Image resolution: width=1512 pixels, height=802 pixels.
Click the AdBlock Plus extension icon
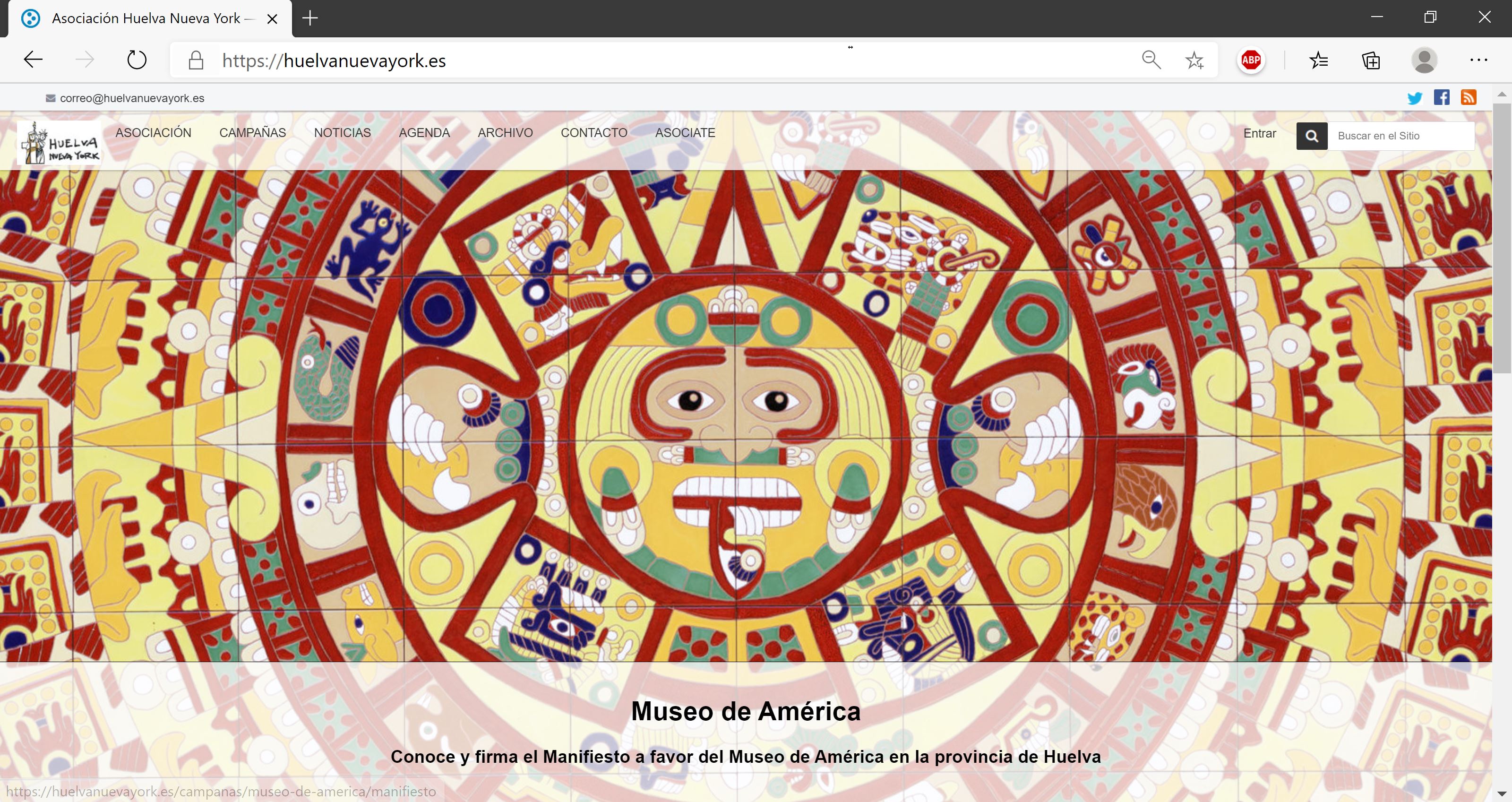[x=1251, y=60]
